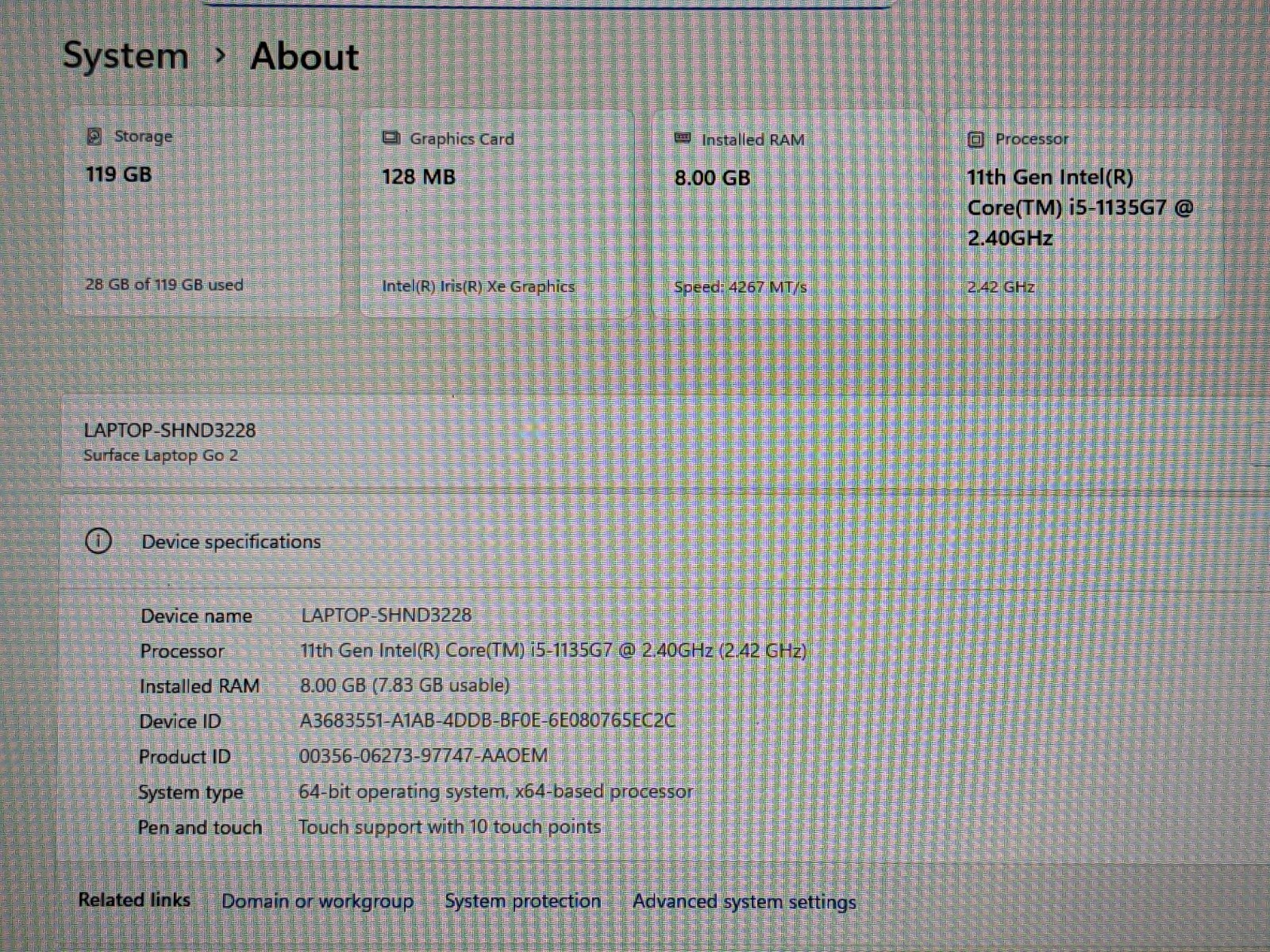
Task: Open the Storage card showing 119 GB
Action: [x=202, y=211]
